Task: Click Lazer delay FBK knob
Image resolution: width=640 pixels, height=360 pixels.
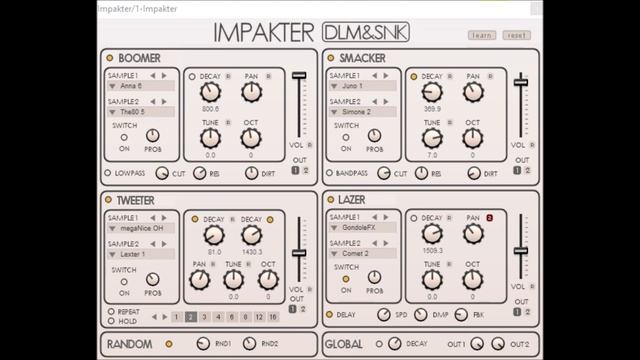Action: pyautogui.click(x=461, y=315)
